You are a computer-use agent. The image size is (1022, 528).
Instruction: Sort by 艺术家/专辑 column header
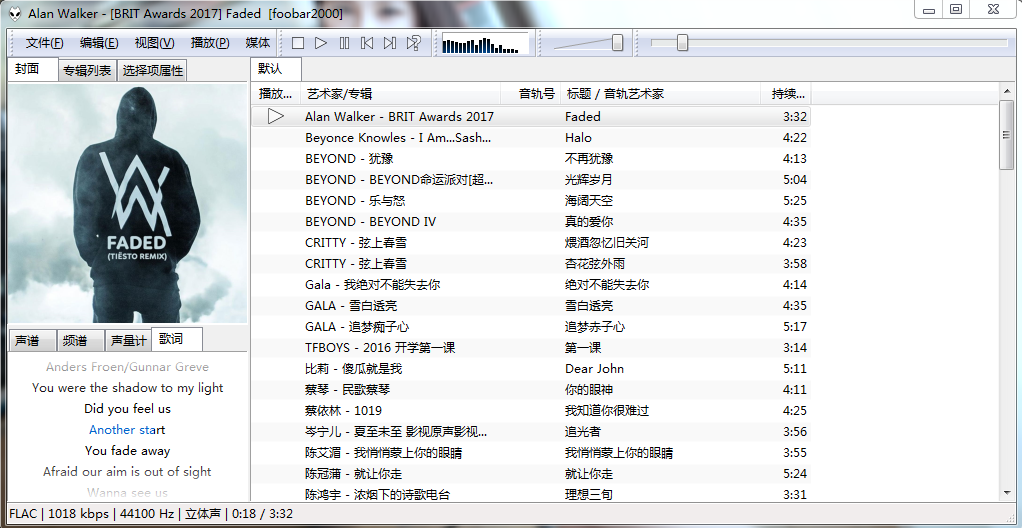point(400,94)
